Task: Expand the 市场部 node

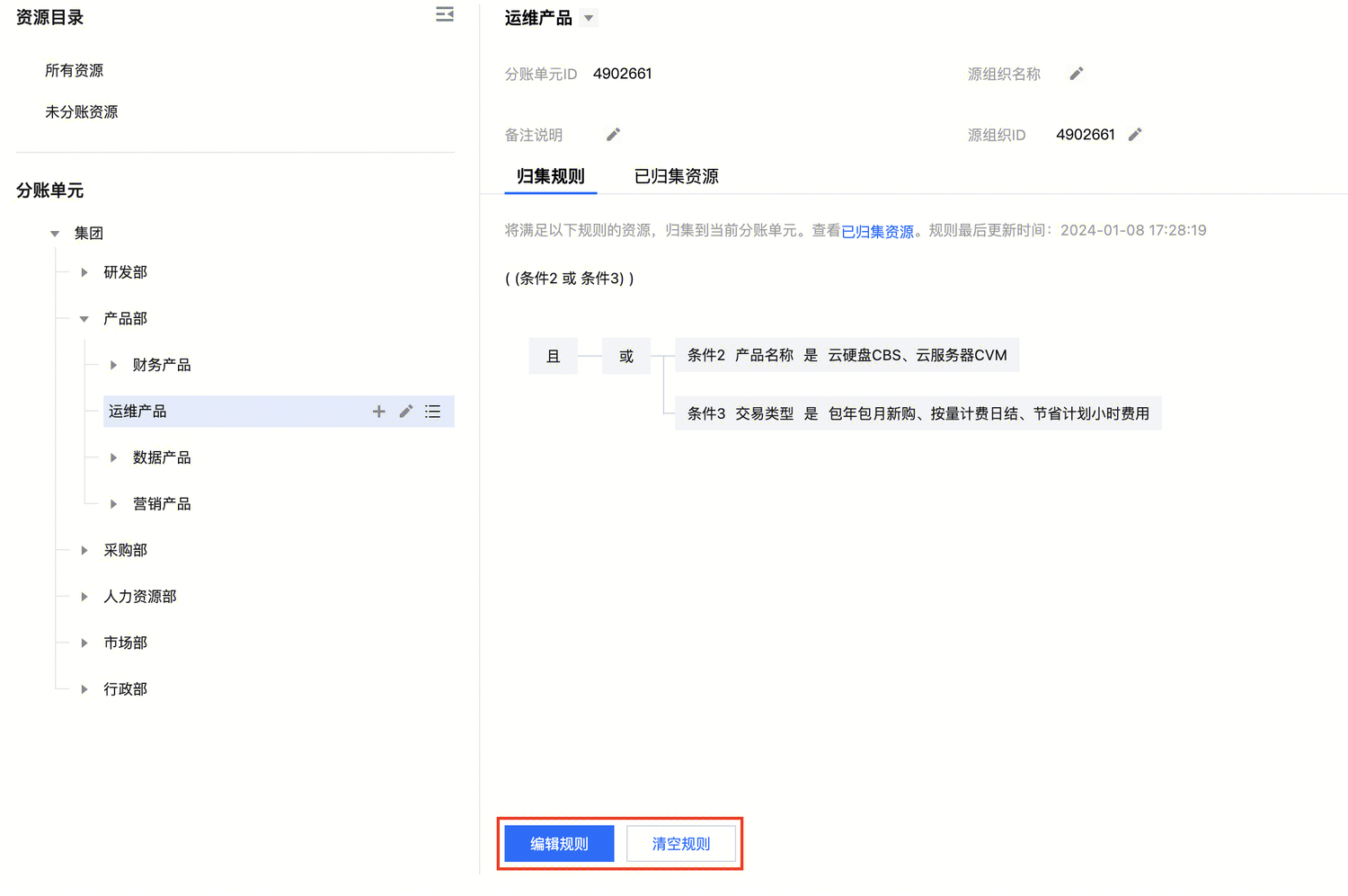Action: 84,643
